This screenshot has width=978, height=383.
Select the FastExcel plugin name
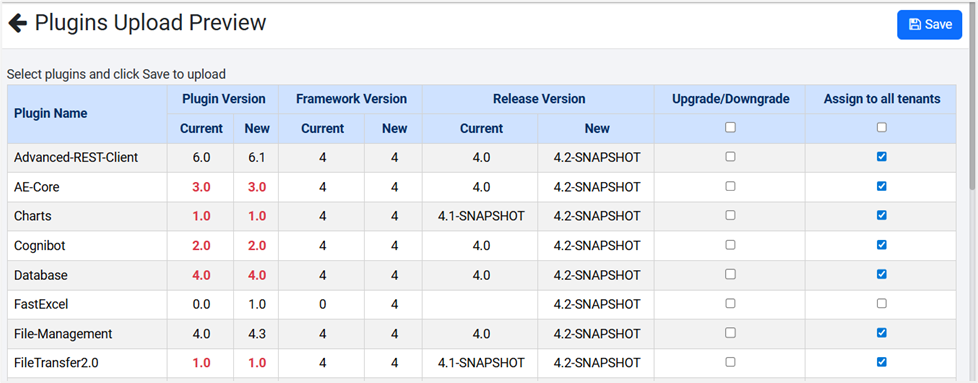(x=41, y=304)
